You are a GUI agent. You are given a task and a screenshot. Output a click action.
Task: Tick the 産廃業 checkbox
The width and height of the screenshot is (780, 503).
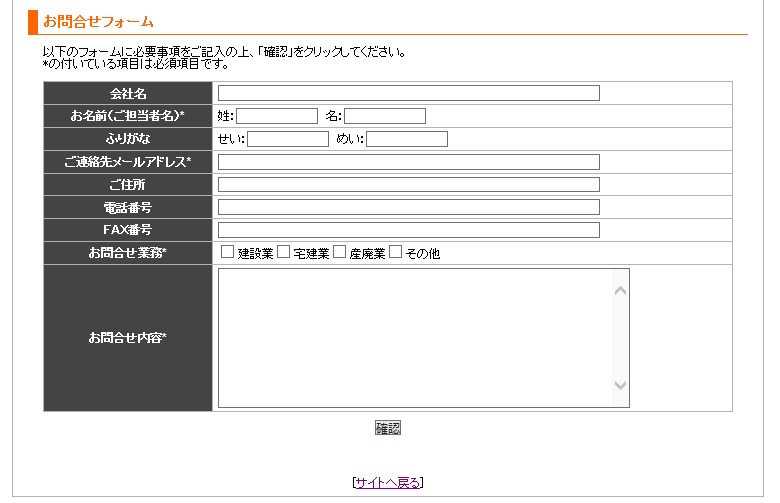339,252
